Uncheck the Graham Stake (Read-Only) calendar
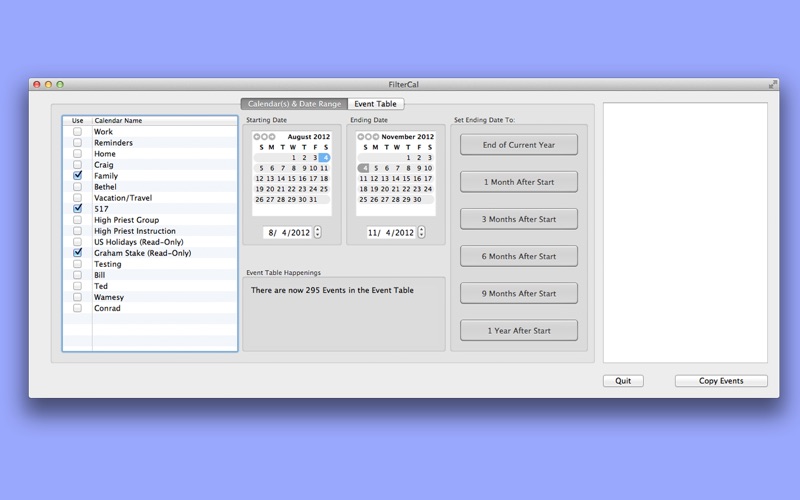Image resolution: width=800 pixels, height=500 pixels. (78, 253)
